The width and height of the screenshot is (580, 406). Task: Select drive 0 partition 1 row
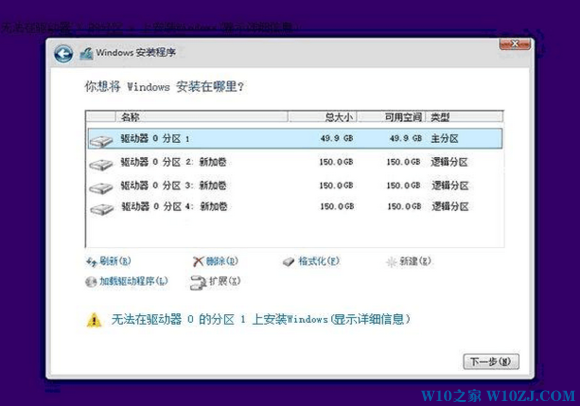(x=295, y=139)
